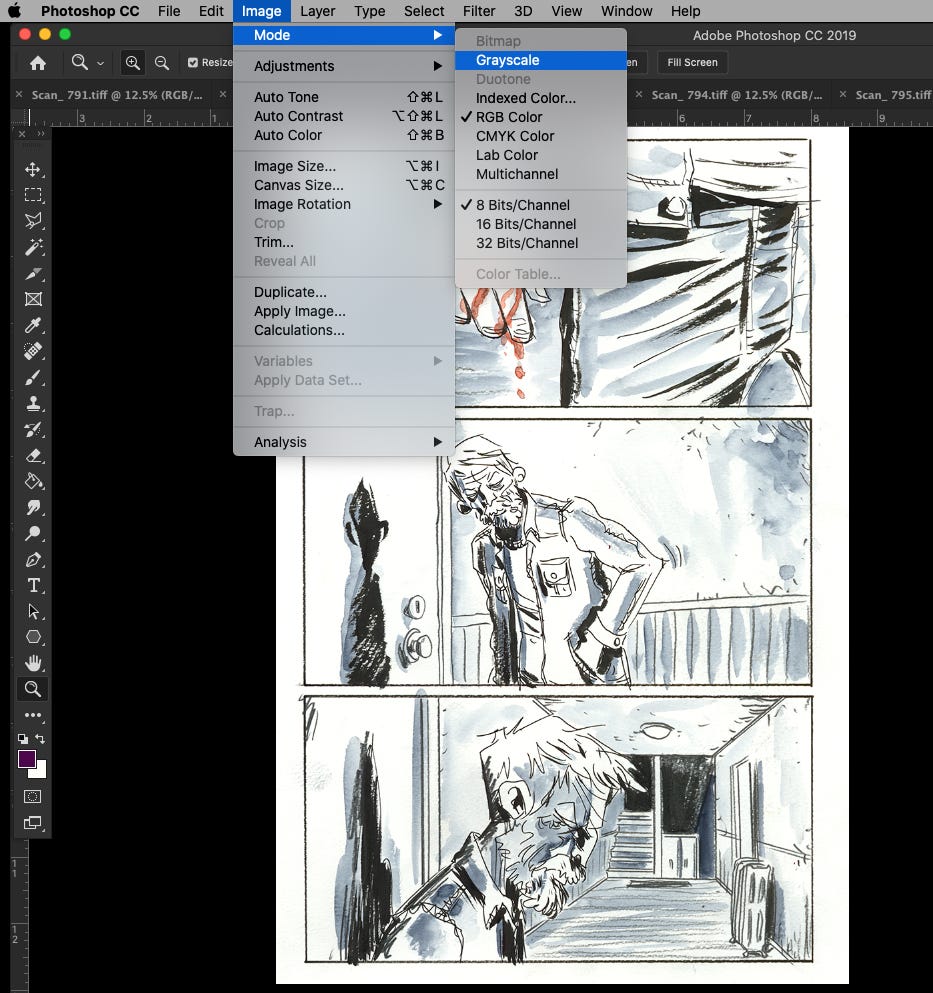The height and width of the screenshot is (993, 933).
Task: Select the Eyedropper tool
Action: (x=33, y=326)
